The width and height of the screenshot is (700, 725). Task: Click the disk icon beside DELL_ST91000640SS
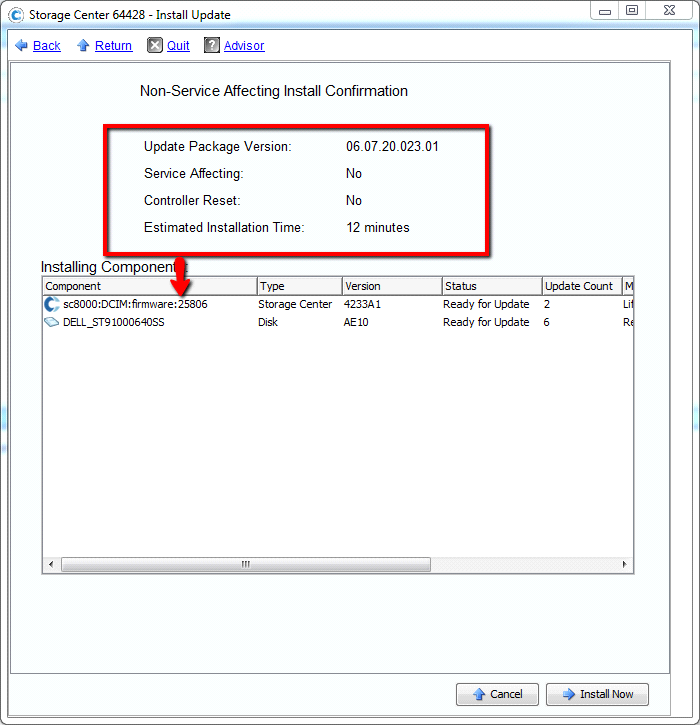click(52, 322)
